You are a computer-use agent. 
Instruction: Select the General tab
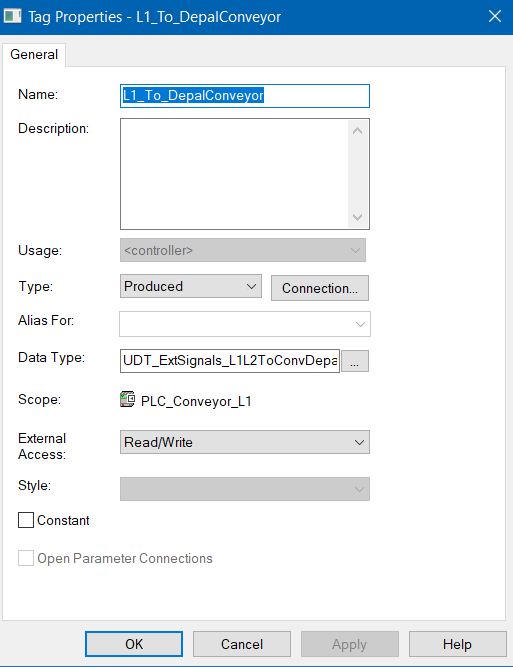point(34,54)
